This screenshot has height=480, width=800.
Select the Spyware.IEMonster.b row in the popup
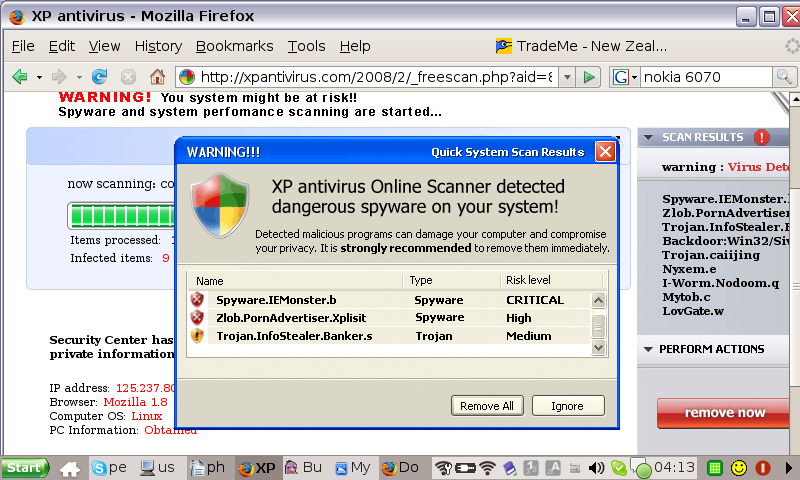tap(389, 300)
